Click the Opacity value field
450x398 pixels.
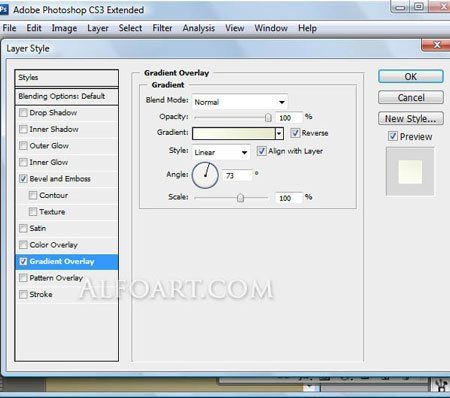tap(289, 118)
